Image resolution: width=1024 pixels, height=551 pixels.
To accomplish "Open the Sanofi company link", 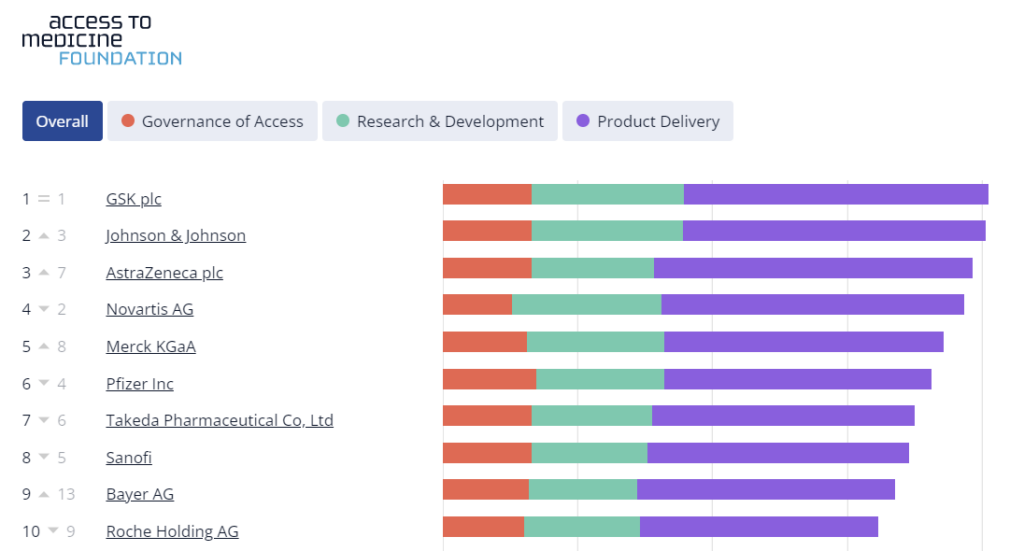I will 129,457.
